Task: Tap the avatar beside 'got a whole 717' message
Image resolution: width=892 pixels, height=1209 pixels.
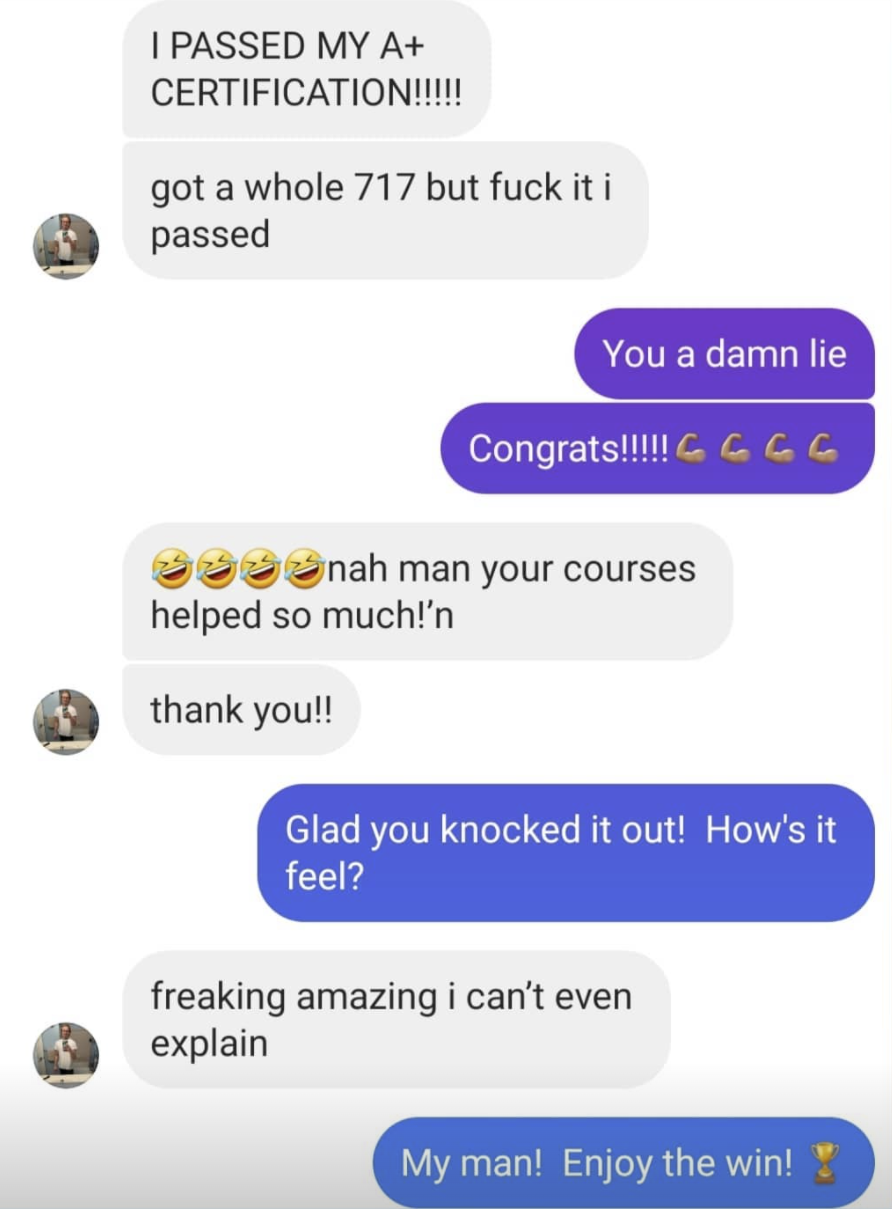Action: [66, 245]
